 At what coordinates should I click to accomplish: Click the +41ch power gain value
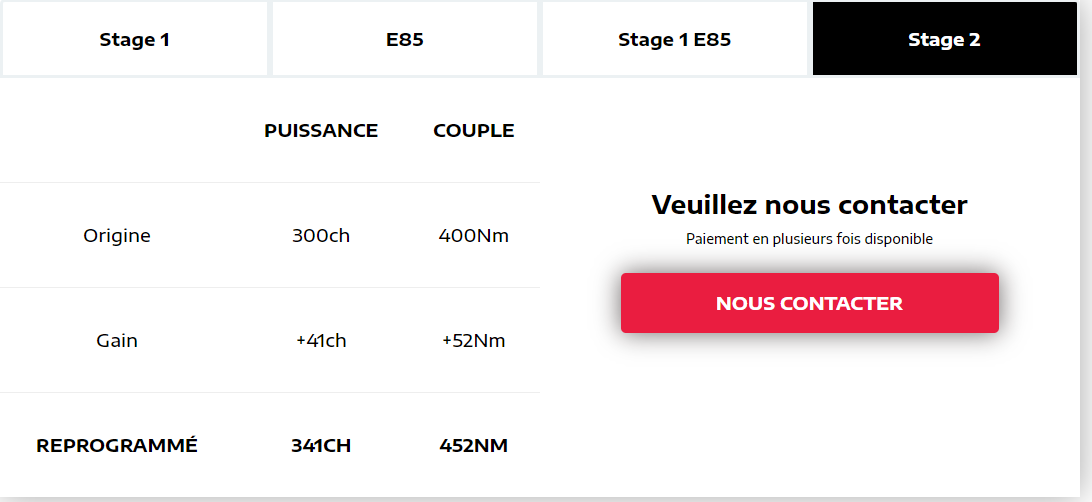[321, 341]
